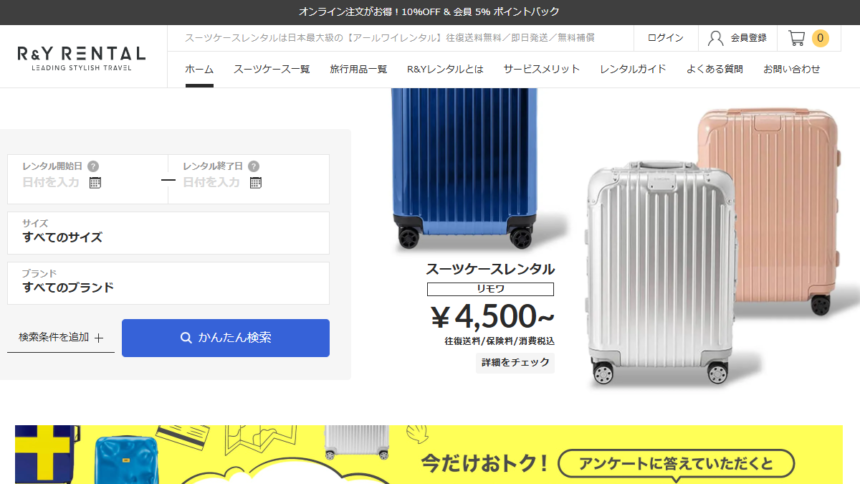Go to スーツケース一覧 menu item
The image size is (860, 484).
point(271,69)
